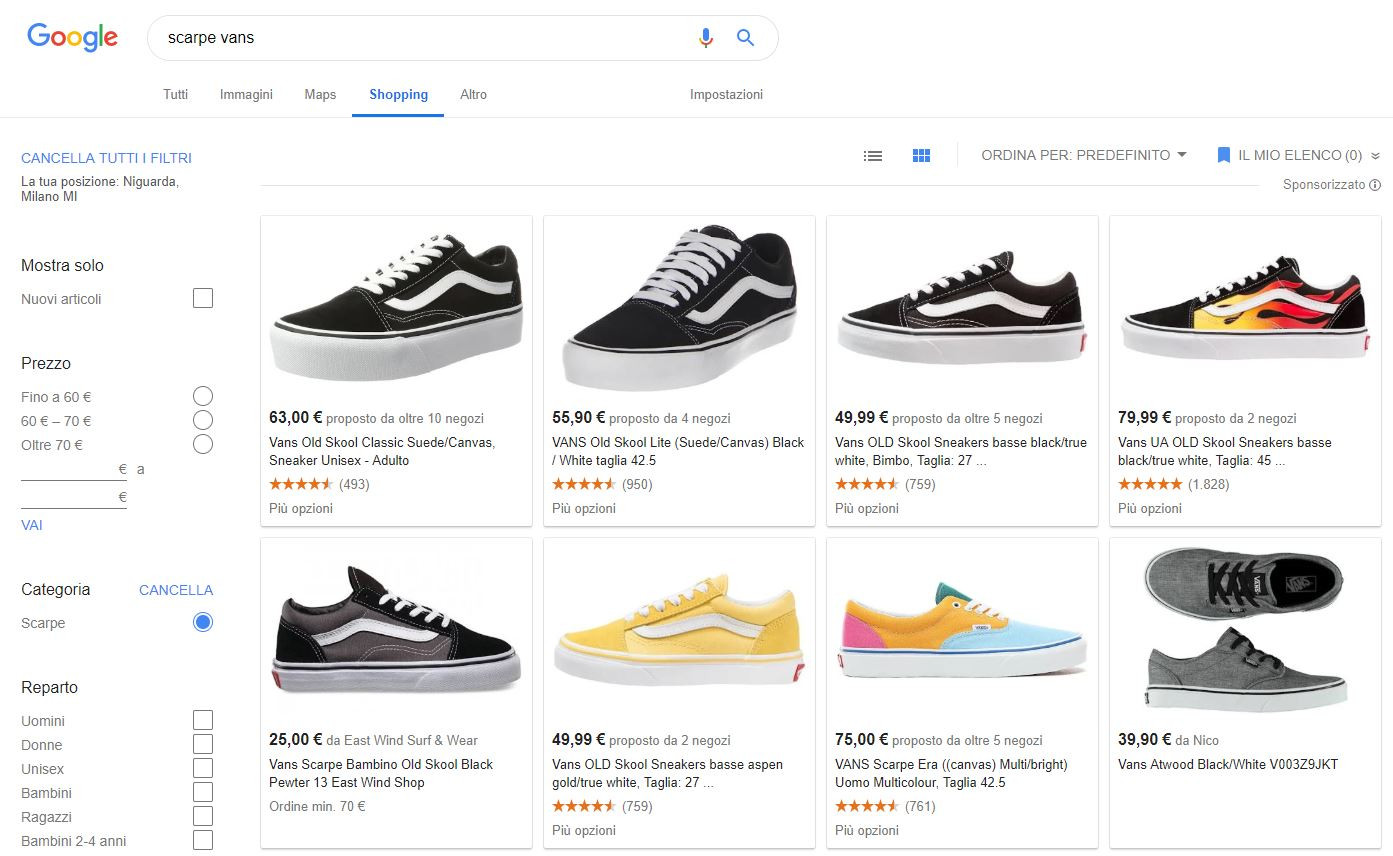The height and width of the screenshot is (856, 1393).
Task: Open the Maps tab
Action: tap(320, 94)
